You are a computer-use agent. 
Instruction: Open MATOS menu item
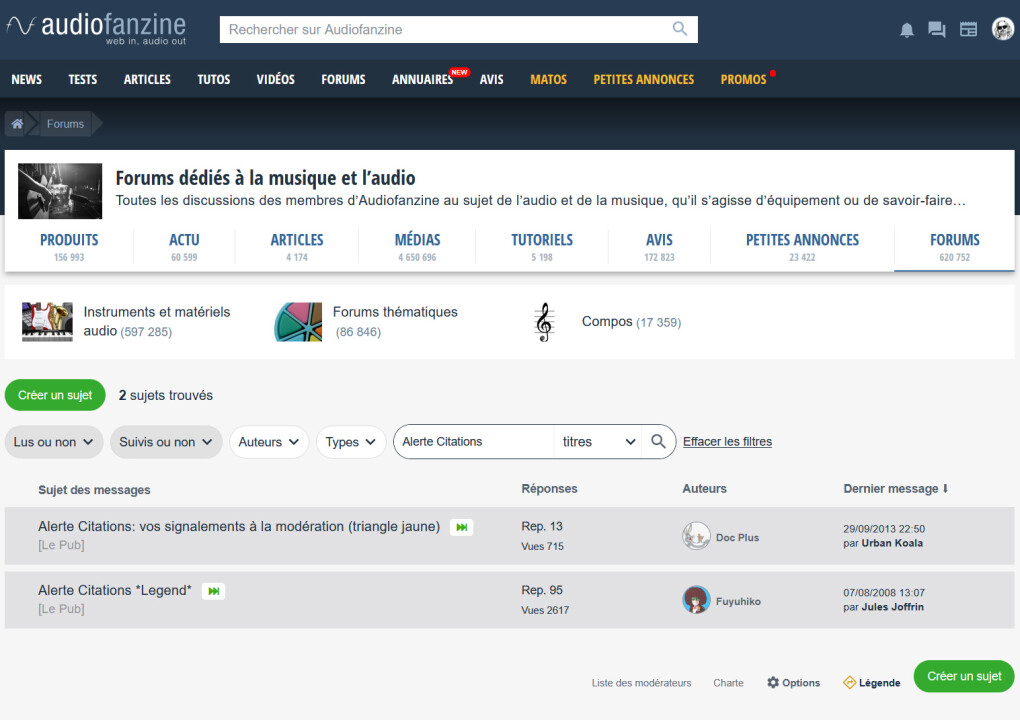pos(548,79)
